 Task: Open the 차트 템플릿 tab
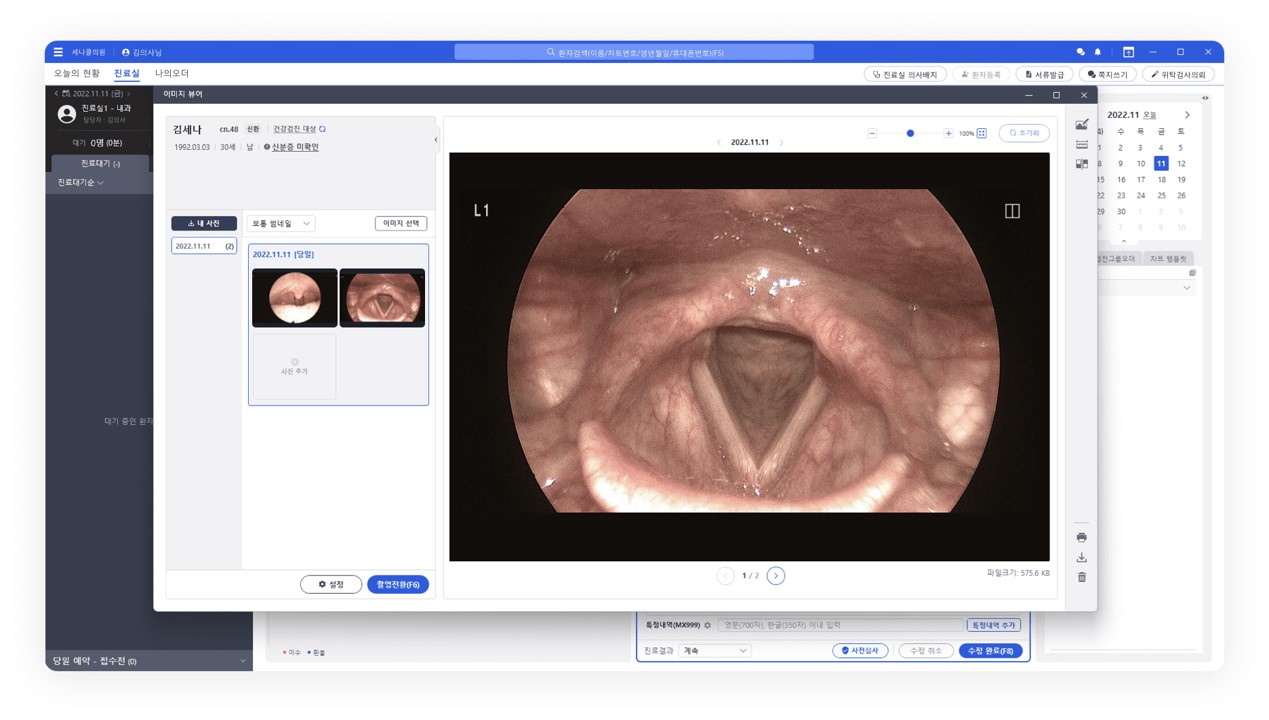1168,259
